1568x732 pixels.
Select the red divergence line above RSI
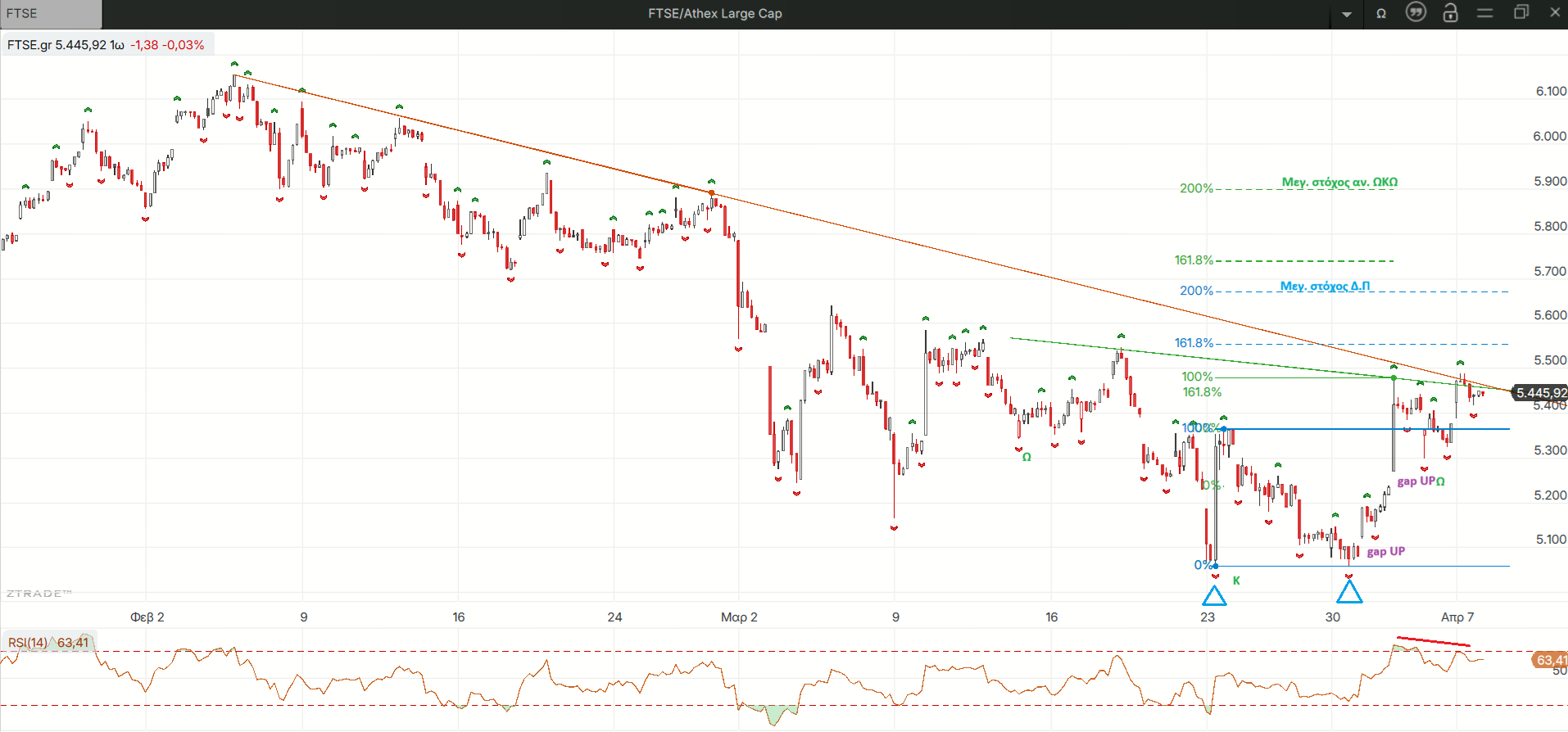(1434, 641)
